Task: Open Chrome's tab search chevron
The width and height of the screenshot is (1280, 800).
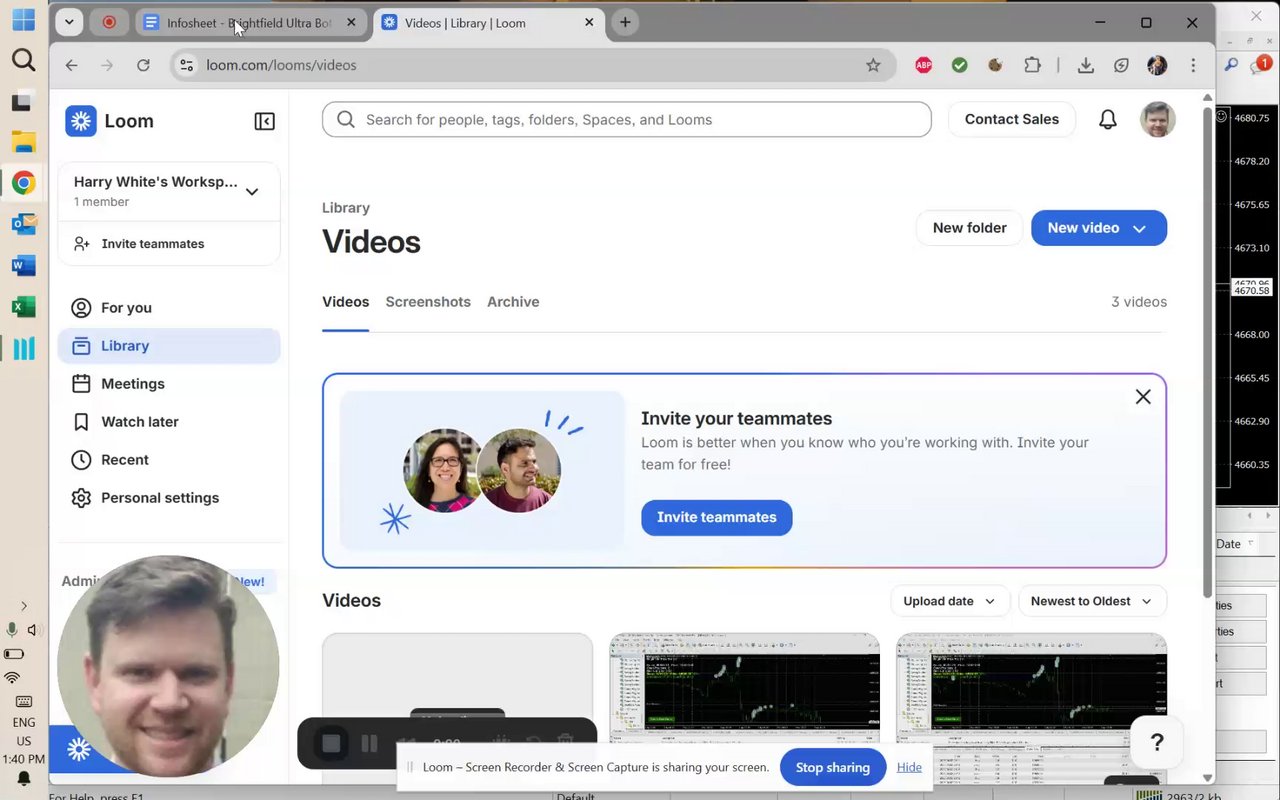Action: 69,22
